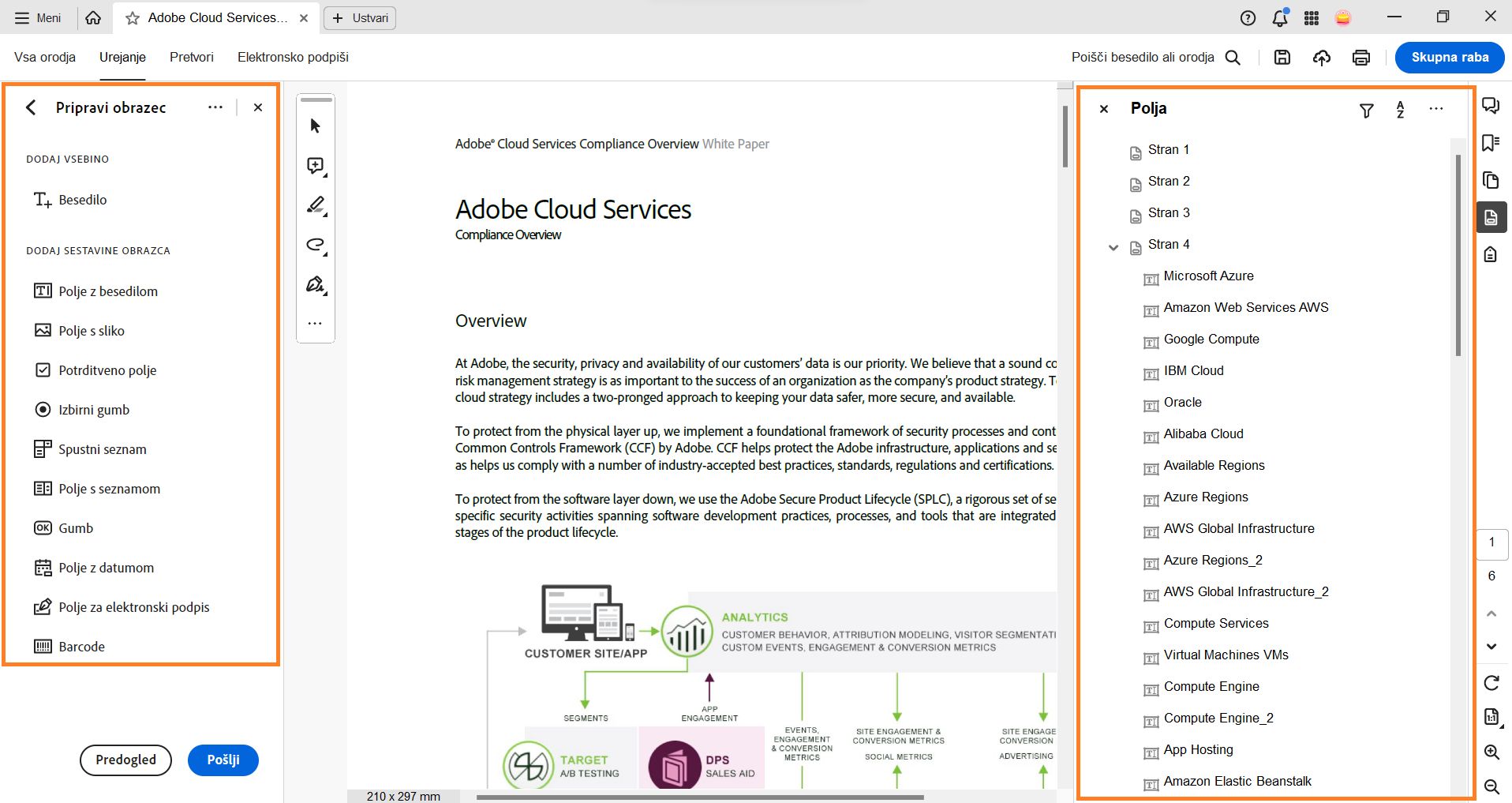This screenshot has height=803, width=1512.
Task: Choose the selection arrow tool
Action: (x=316, y=126)
